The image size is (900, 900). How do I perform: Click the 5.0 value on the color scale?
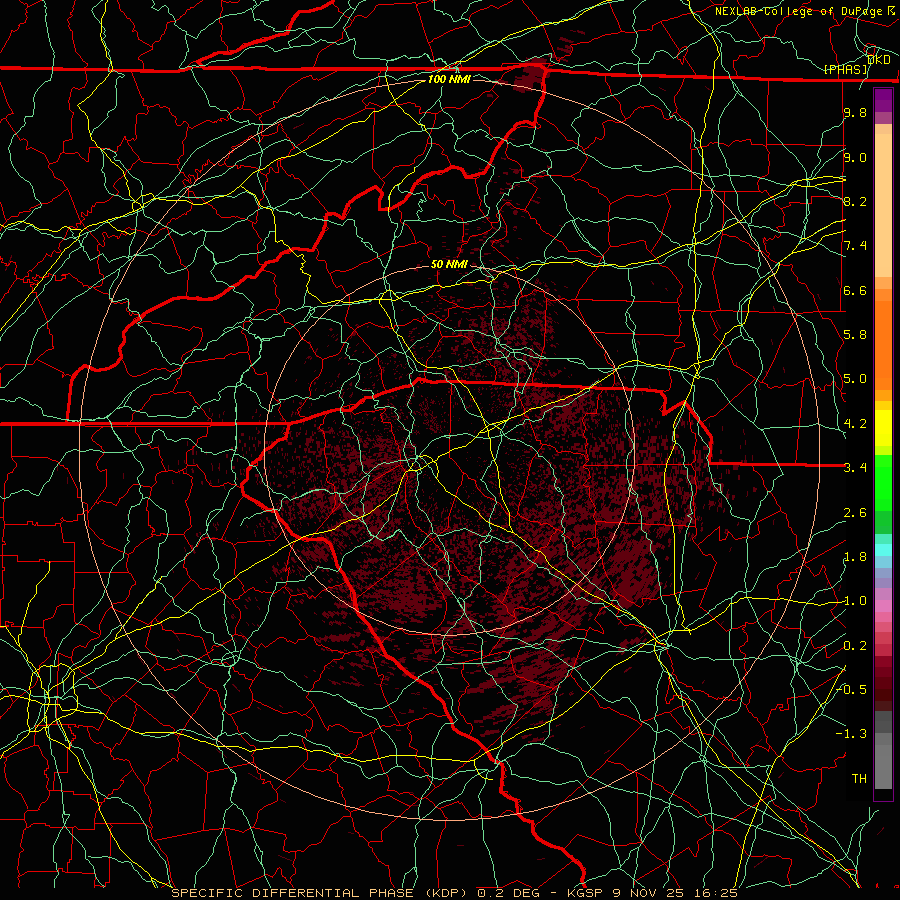click(855, 379)
